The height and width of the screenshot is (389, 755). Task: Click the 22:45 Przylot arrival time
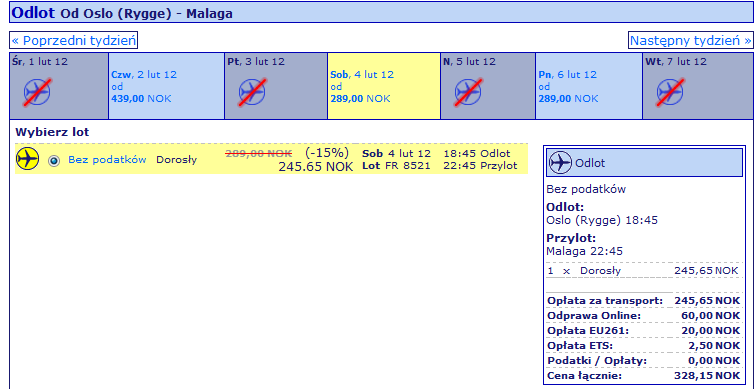click(481, 166)
